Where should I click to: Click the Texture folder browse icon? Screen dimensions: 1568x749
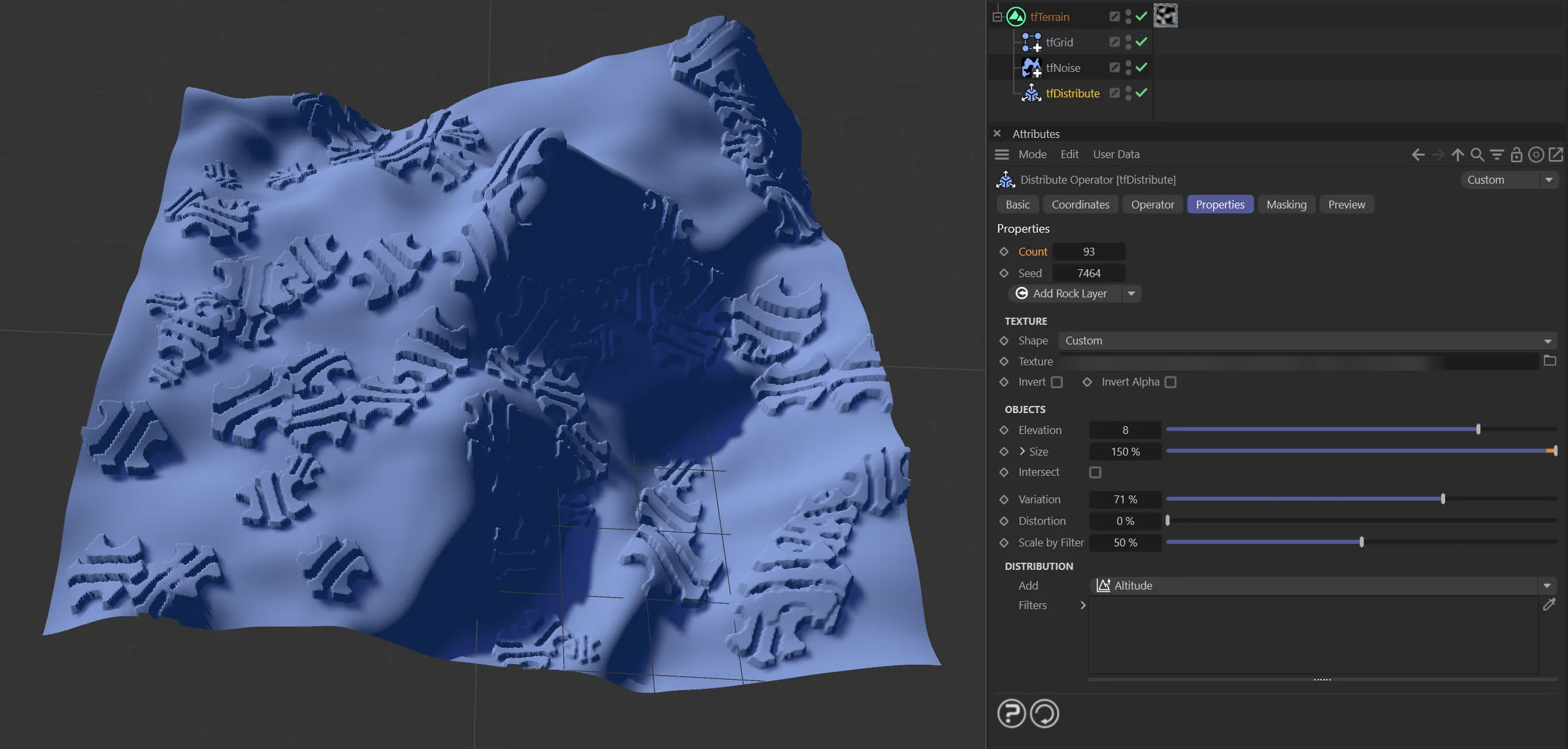click(x=1550, y=361)
